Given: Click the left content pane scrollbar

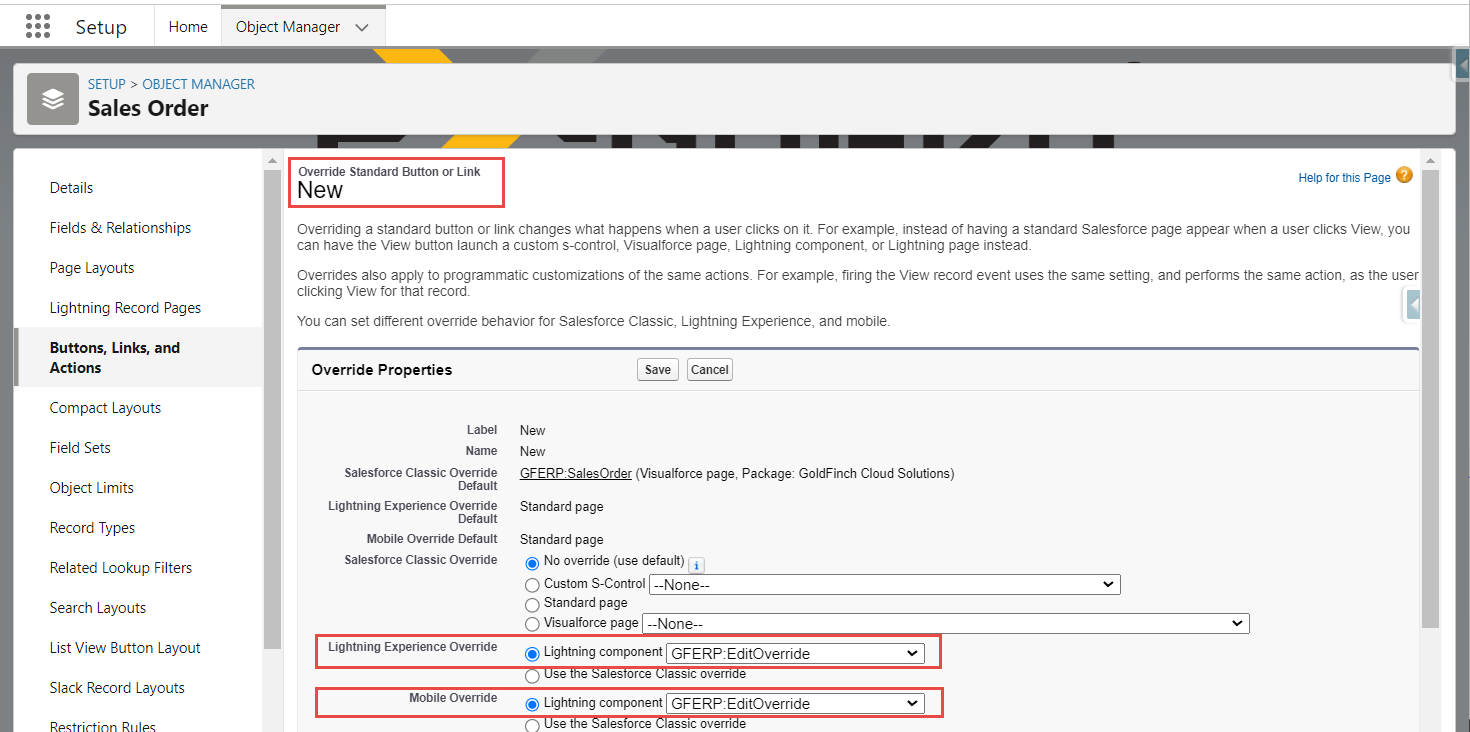Looking at the screenshot, I should click(272, 410).
